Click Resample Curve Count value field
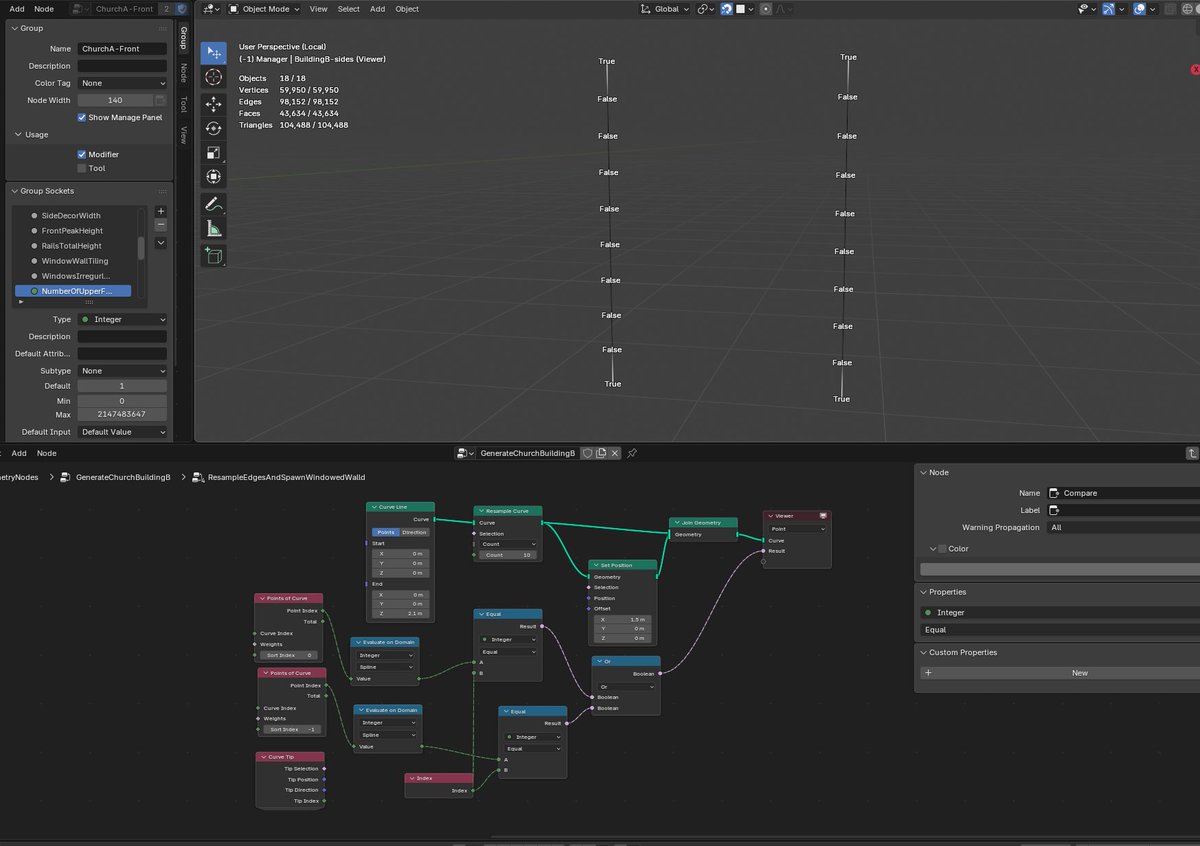Screen dimensions: 1200x846 tap(507, 554)
